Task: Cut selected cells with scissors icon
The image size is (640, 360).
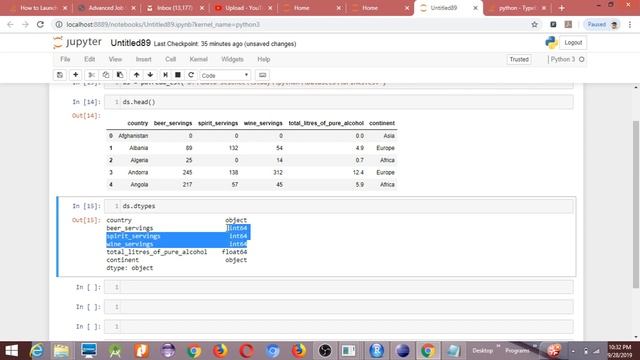Action: (x=91, y=75)
